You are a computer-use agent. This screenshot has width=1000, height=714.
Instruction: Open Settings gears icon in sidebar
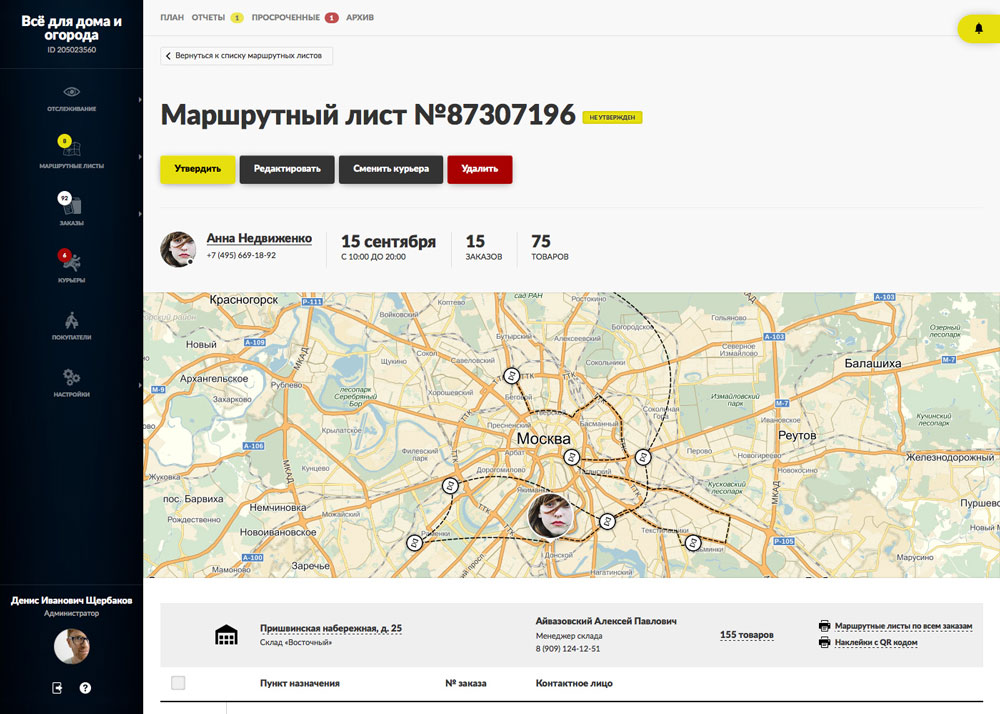(71, 377)
